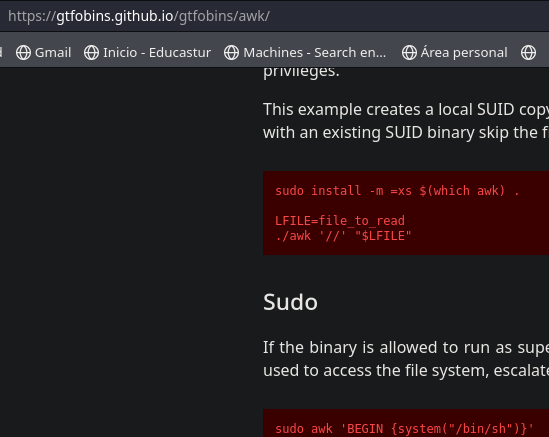Click the globe icon of the Machines bookmark
Image resolution: width=549 pixels, height=437 pixels.
pos(231,53)
